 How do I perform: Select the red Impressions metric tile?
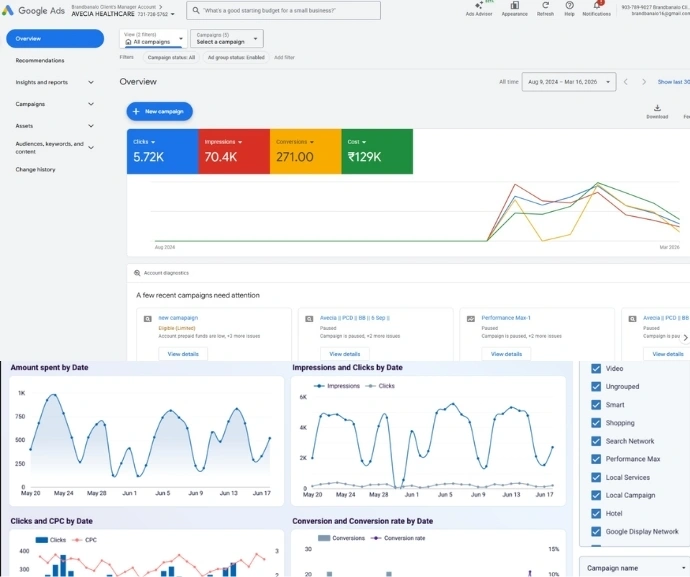(x=234, y=151)
